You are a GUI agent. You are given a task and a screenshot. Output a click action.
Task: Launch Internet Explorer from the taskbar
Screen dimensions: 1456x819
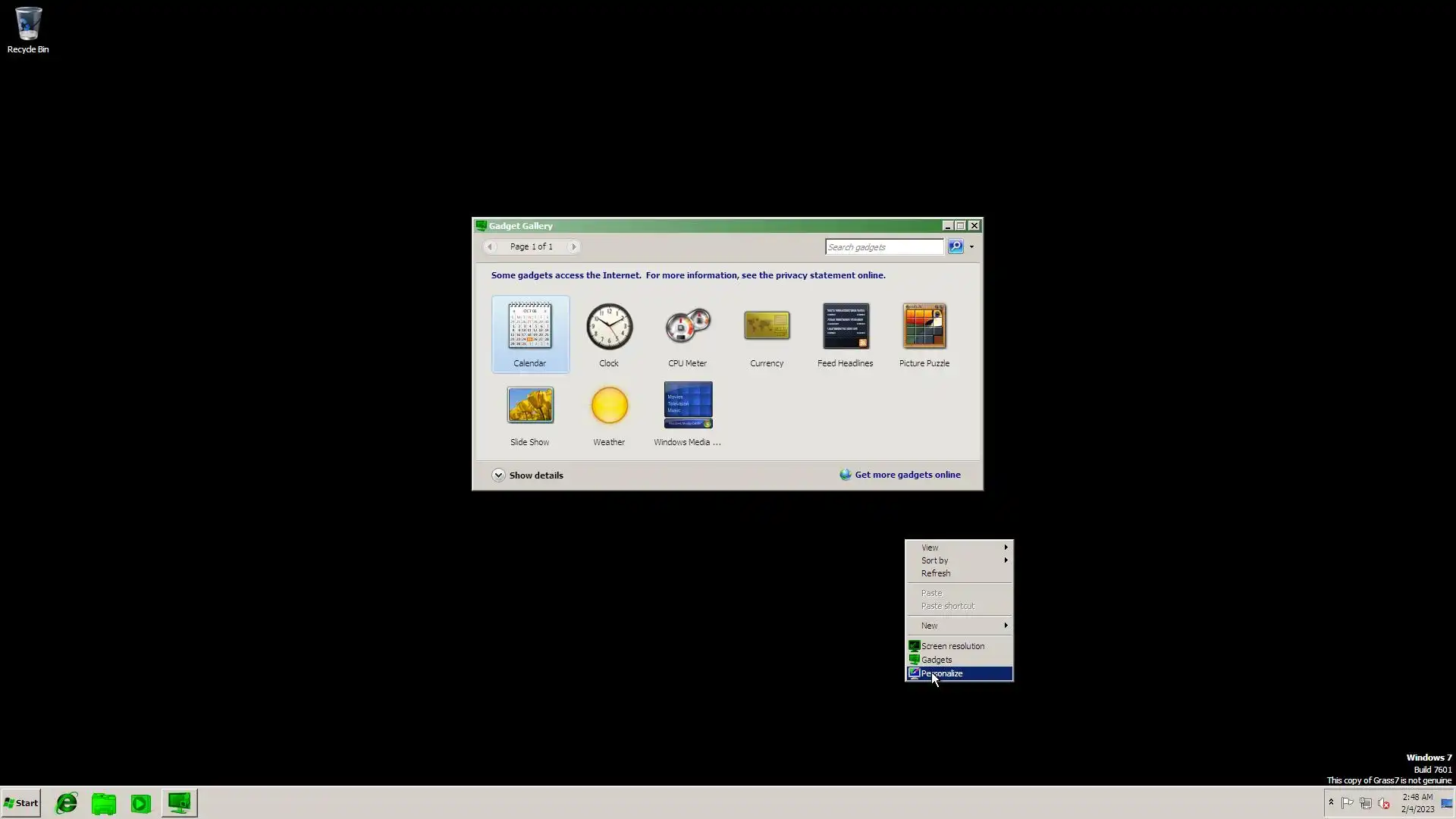click(67, 803)
